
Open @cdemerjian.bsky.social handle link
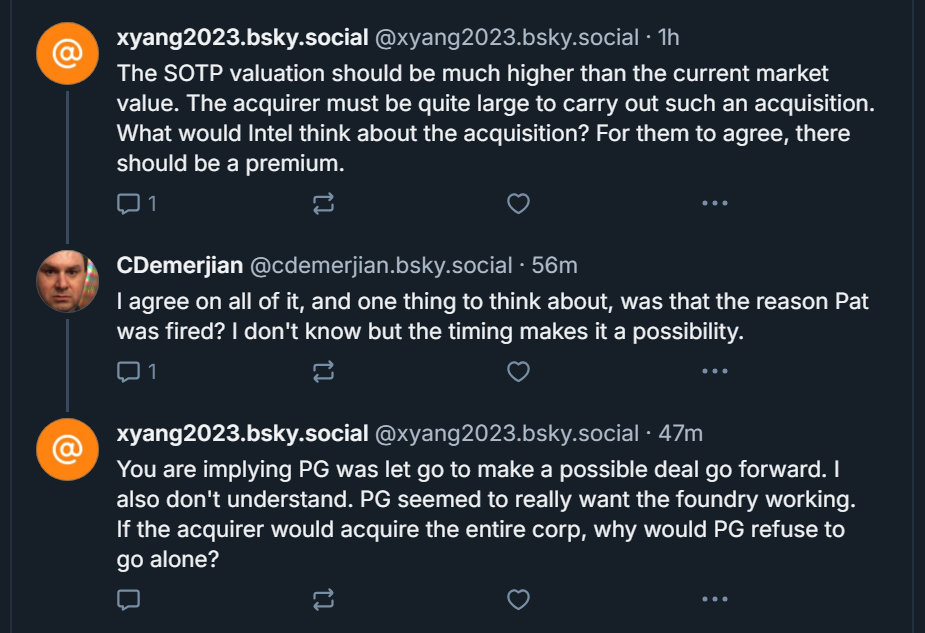coord(380,266)
